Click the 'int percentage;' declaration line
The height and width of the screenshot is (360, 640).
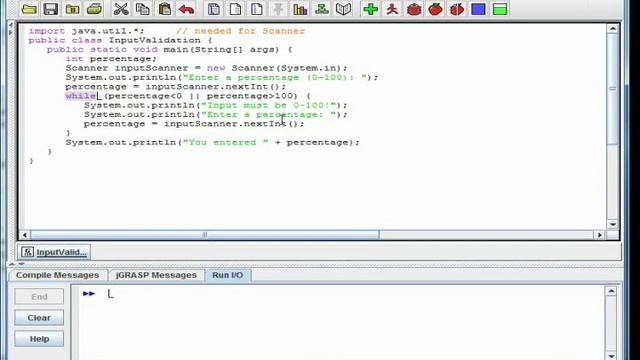111,59
